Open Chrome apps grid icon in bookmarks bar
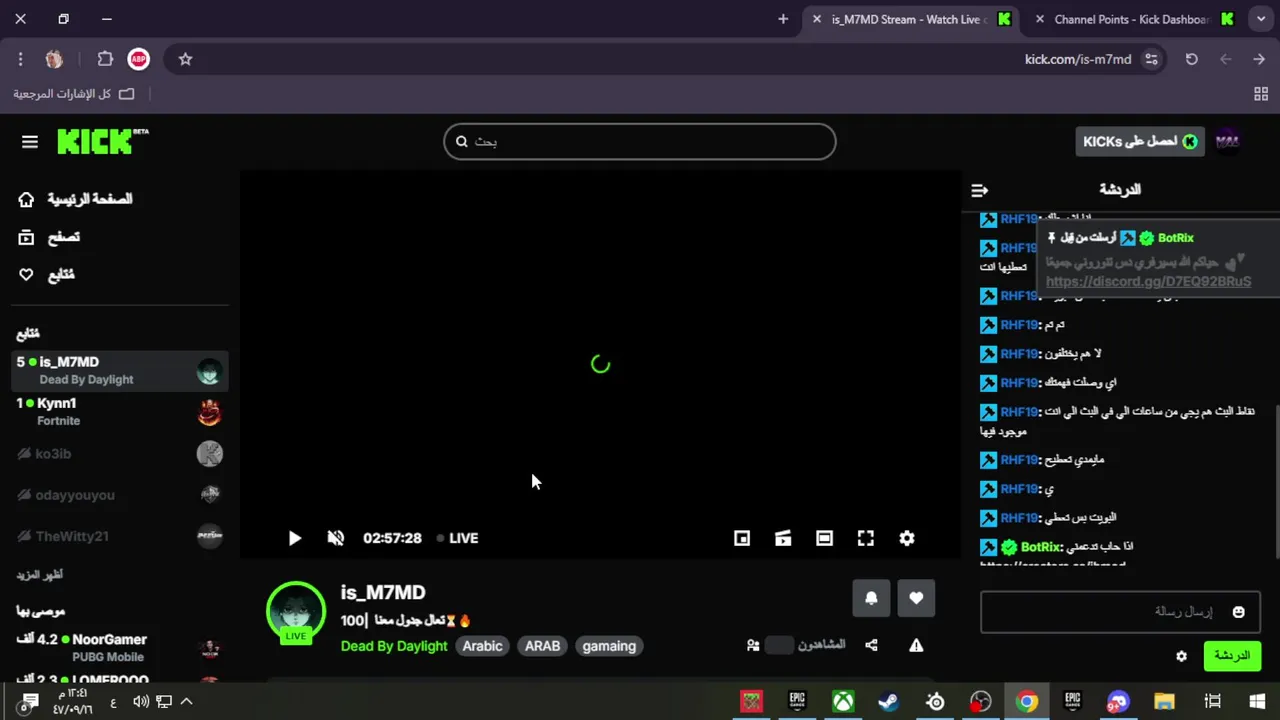1280x720 pixels. pos(1261,94)
